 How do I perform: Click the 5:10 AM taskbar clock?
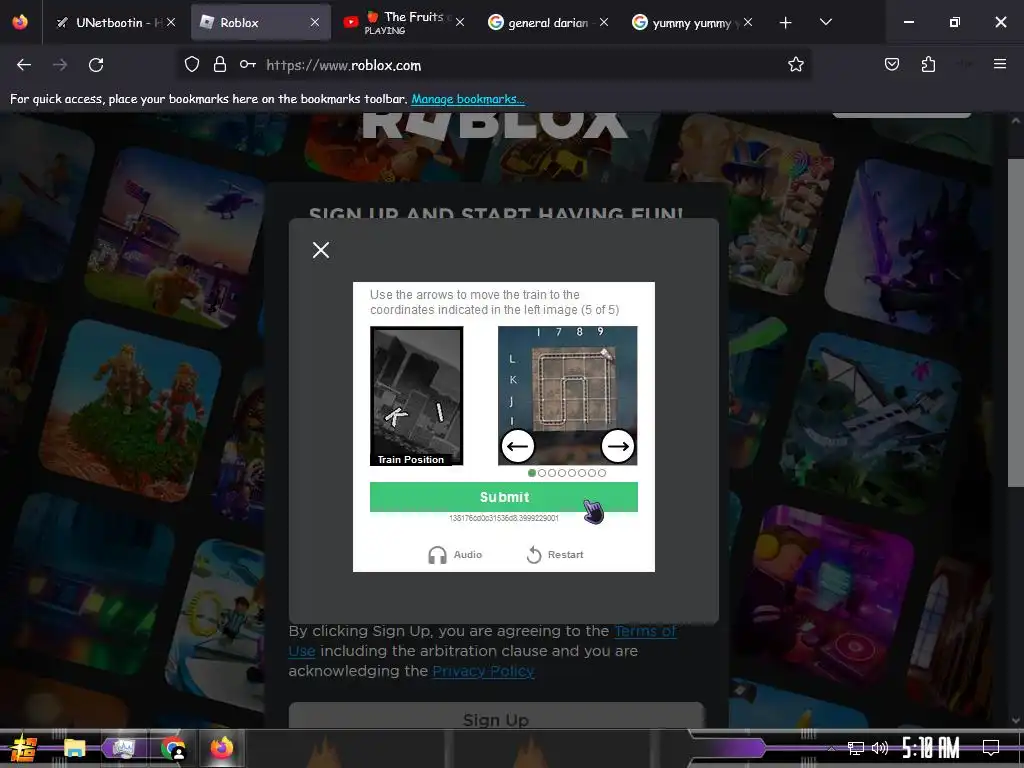[931, 748]
